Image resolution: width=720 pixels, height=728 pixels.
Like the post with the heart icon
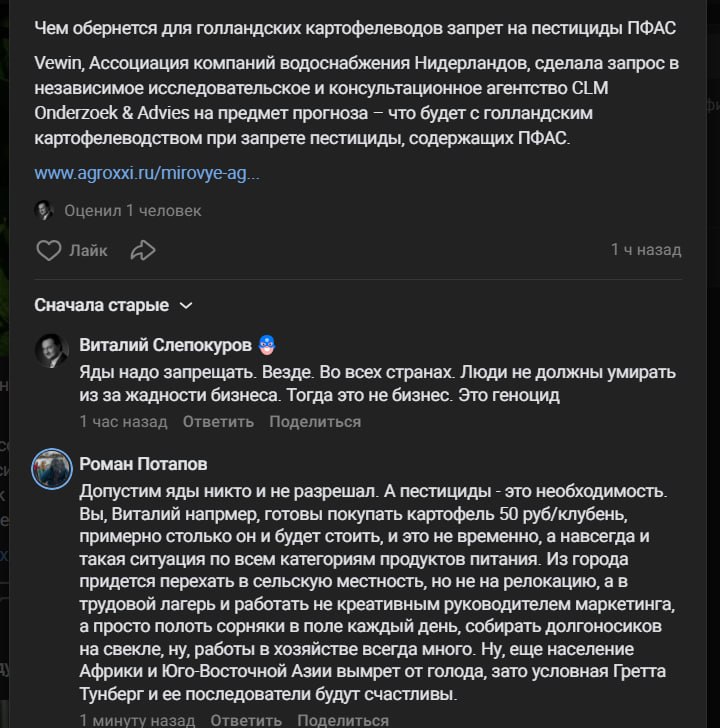point(49,251)
